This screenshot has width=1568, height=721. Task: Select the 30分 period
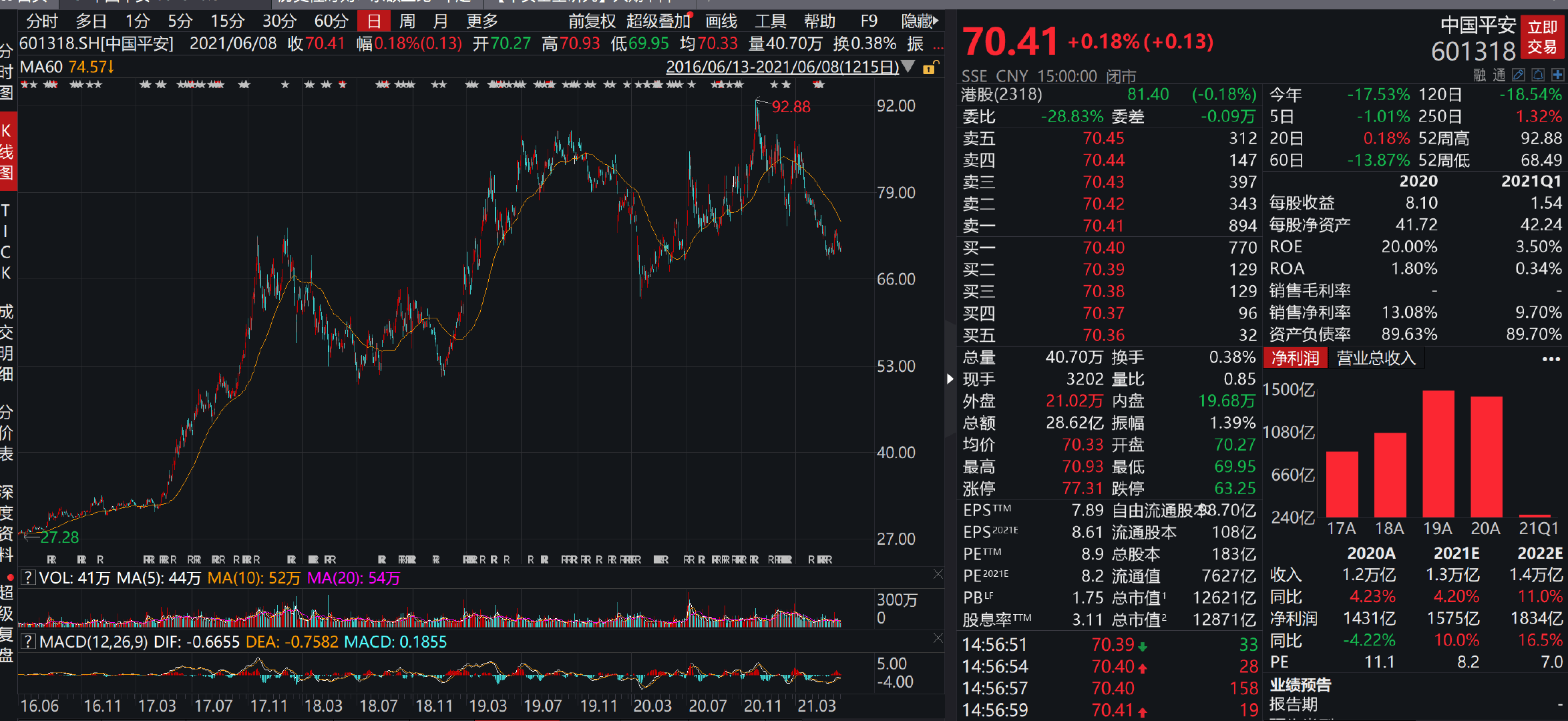click(x=279, y=21)
